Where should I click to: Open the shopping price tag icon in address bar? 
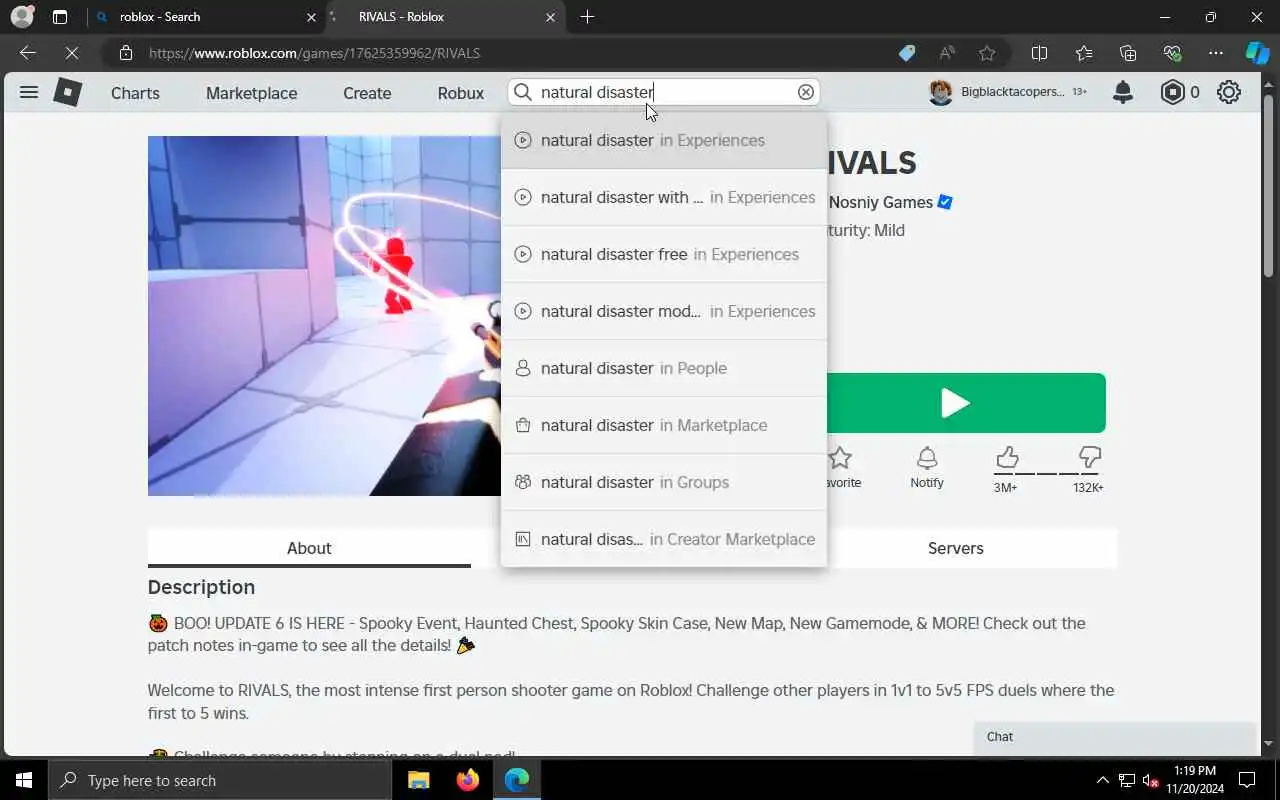point(906,53)
